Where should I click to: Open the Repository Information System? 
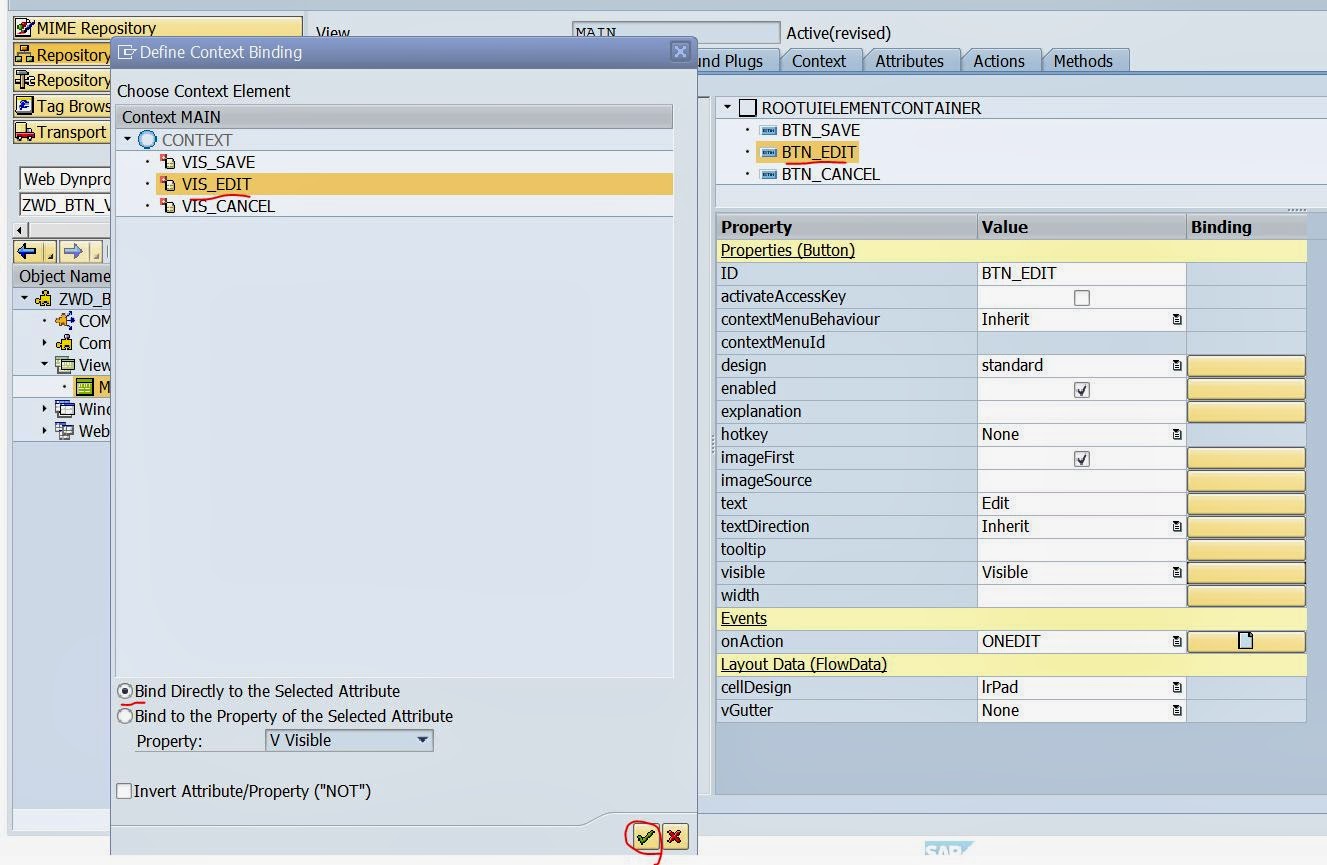62,80
